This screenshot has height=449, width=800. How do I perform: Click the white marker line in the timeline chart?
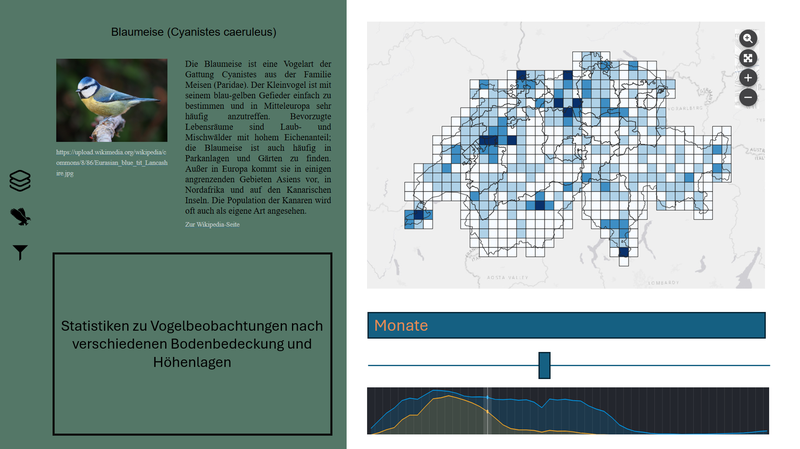(488, 410)
